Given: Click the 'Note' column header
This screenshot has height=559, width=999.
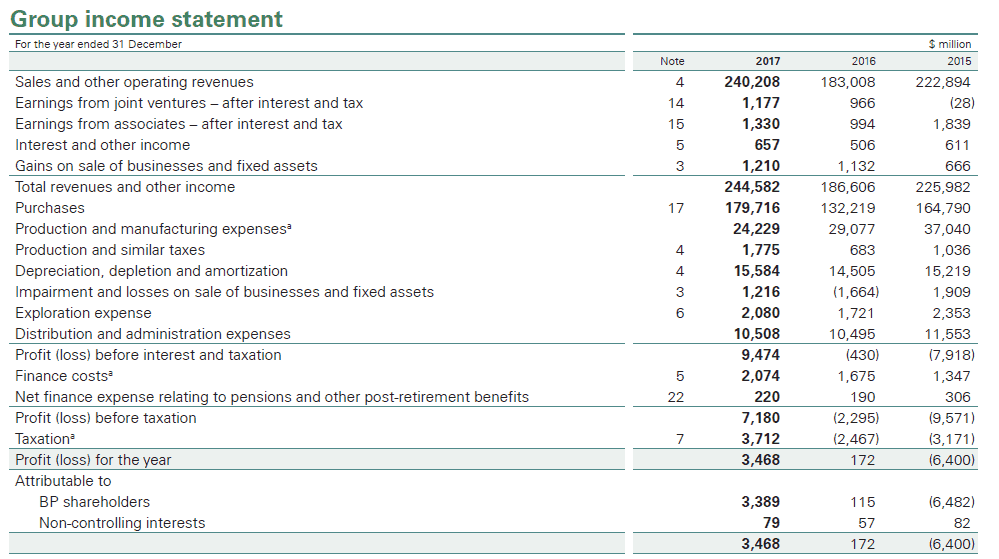Looking at the screenshot, I should [673, 61].
